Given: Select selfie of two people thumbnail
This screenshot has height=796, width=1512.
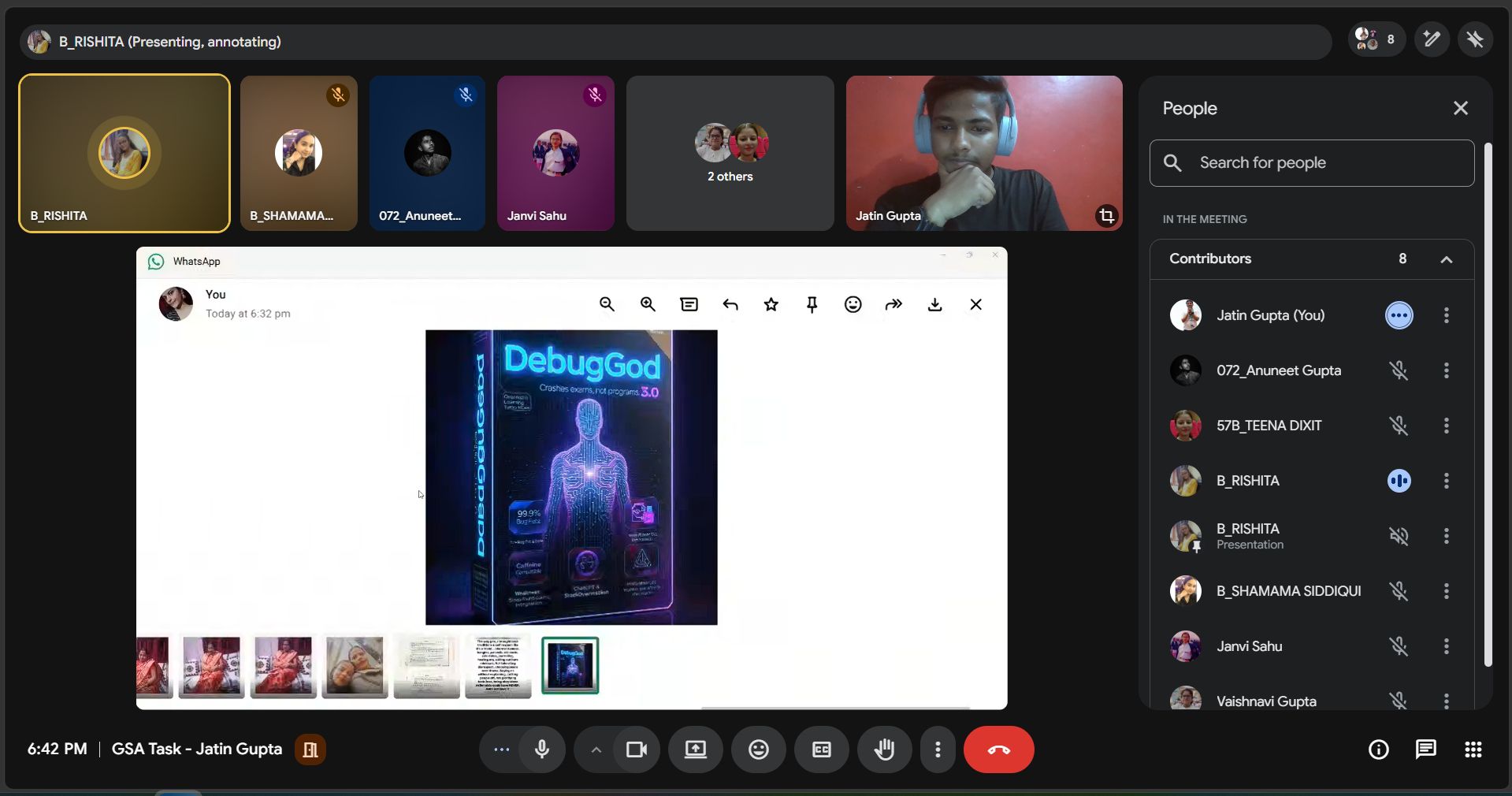Looking at the screenshot, I should pos(355,667).
